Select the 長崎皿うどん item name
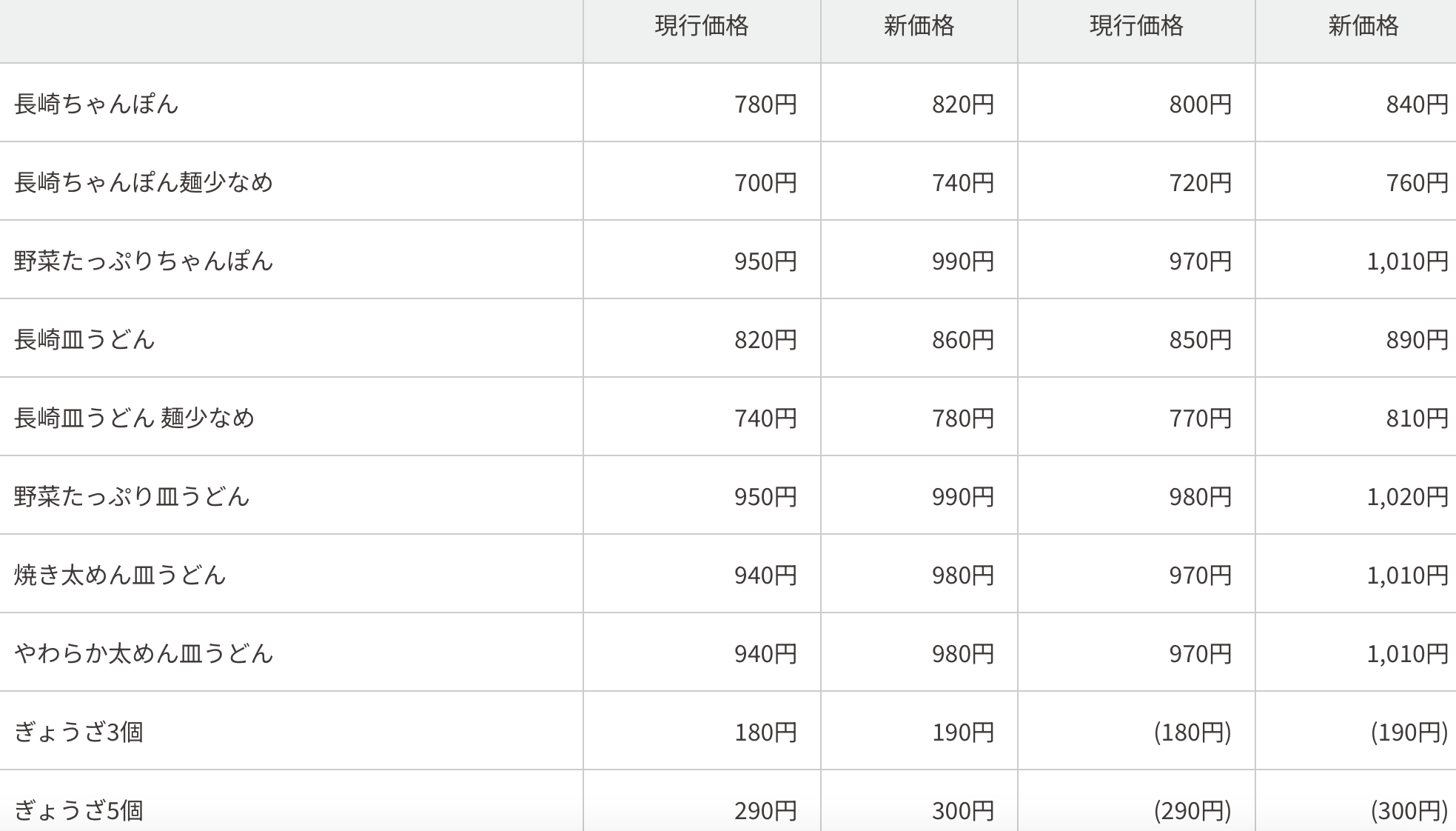The width and height of the screenshot is (1456, 831). click(x=84, y=339)
